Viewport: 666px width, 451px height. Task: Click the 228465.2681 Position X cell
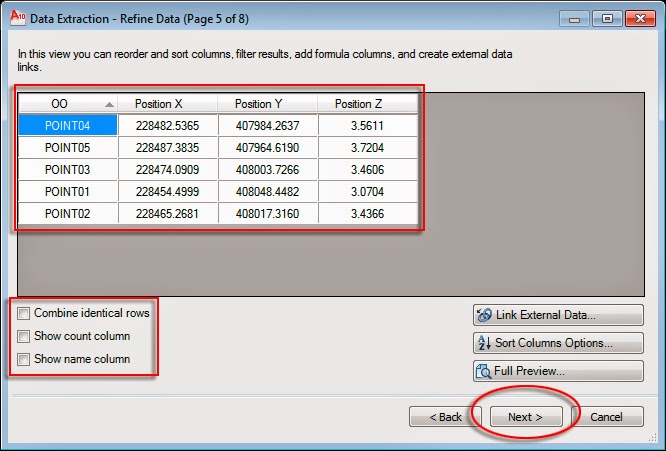(167, 213)
